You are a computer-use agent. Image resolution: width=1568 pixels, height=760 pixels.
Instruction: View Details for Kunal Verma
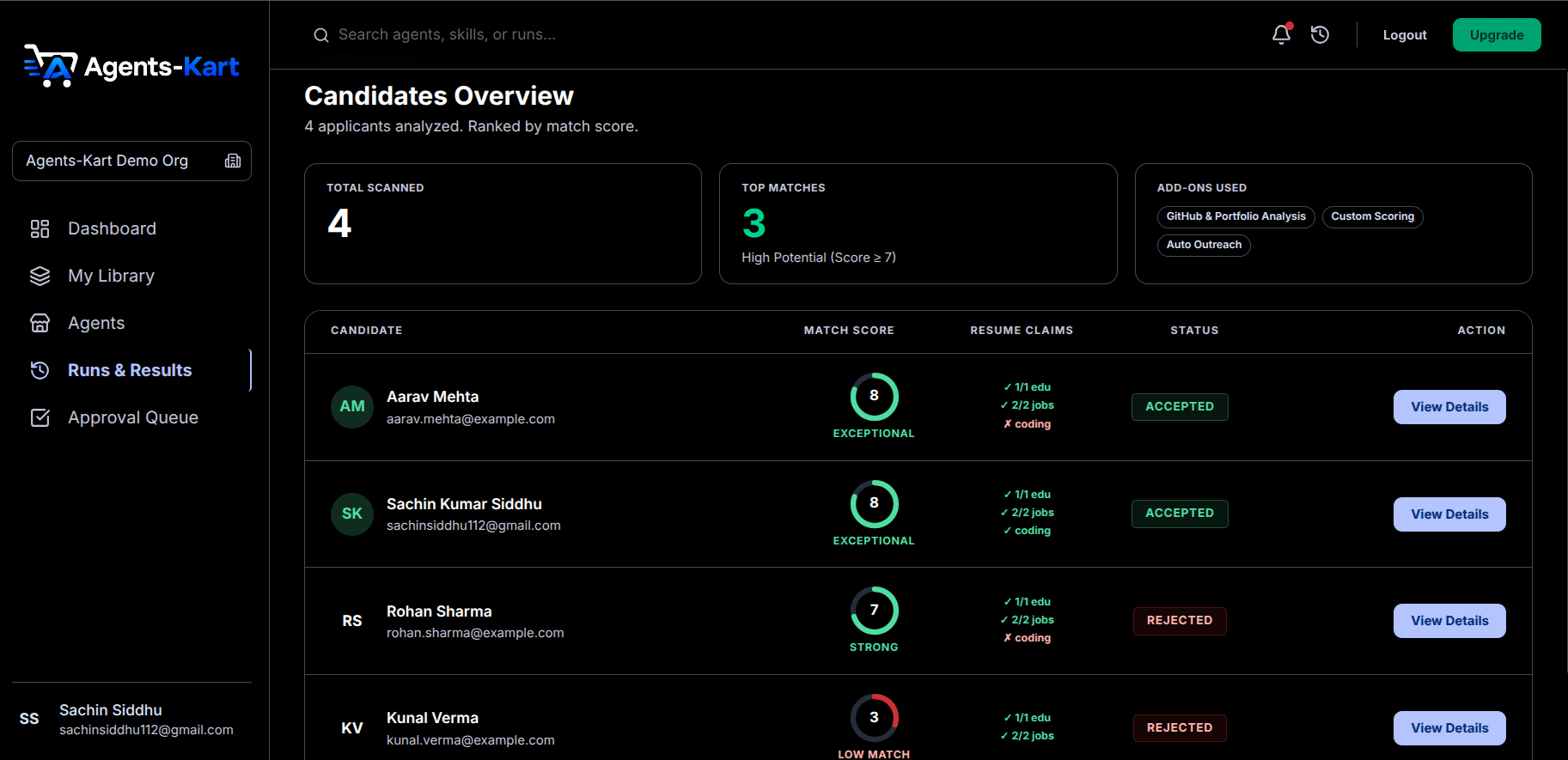pyautogui.click(x=1449, y=728)
